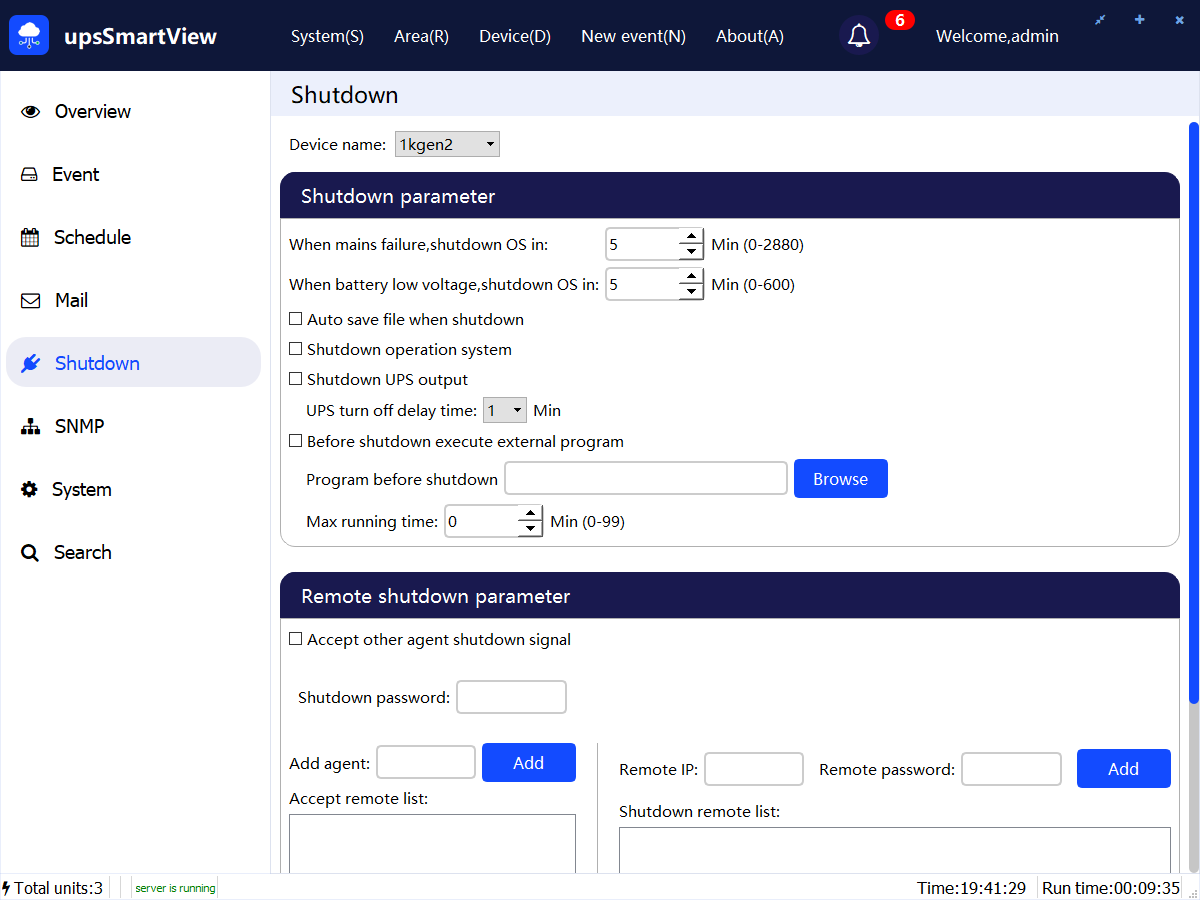The image size is (1200, 900).
Task: Tick Accept other agent shutdown signal
Action: [x=295, y=640]
